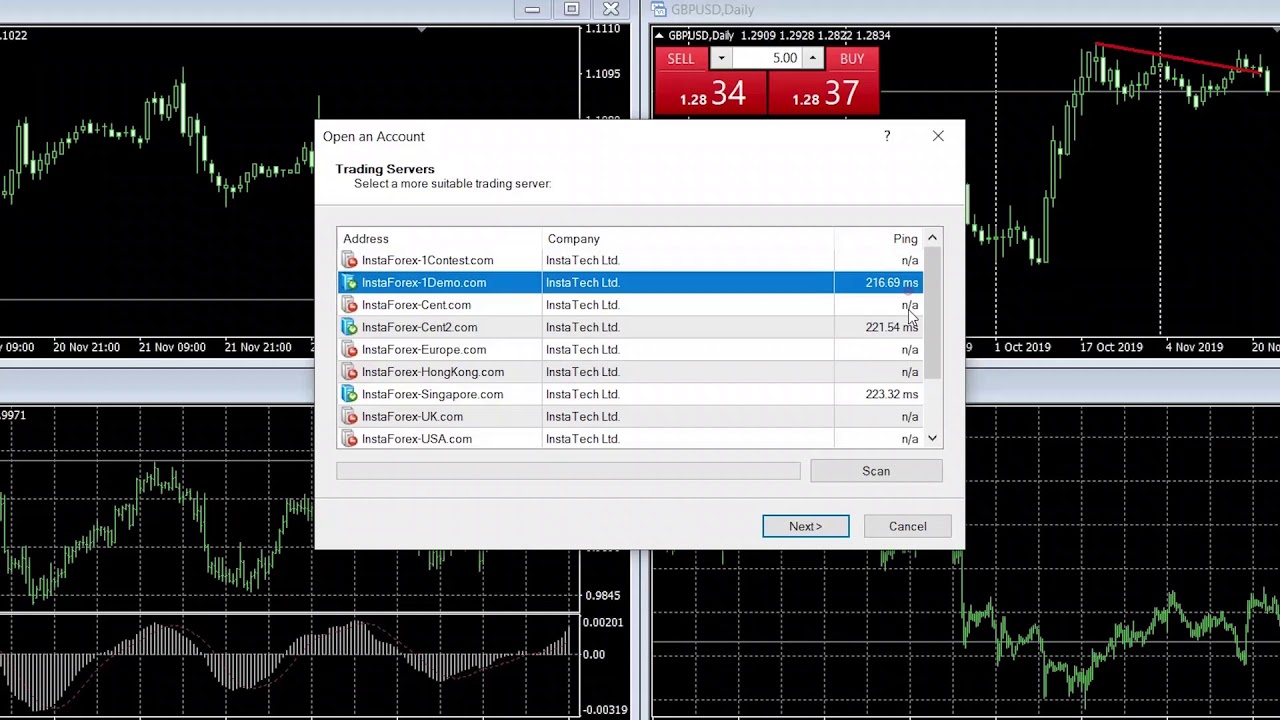
Task: Select the InstaForex-Cent2.com server
Action: [x=630, y=327]
